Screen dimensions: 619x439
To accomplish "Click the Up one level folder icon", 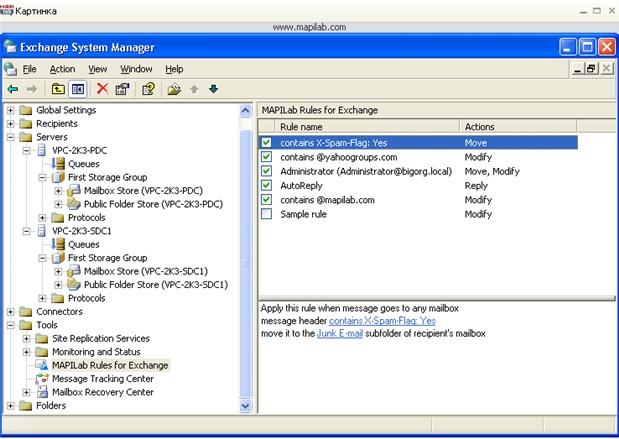I will point(58,89).
